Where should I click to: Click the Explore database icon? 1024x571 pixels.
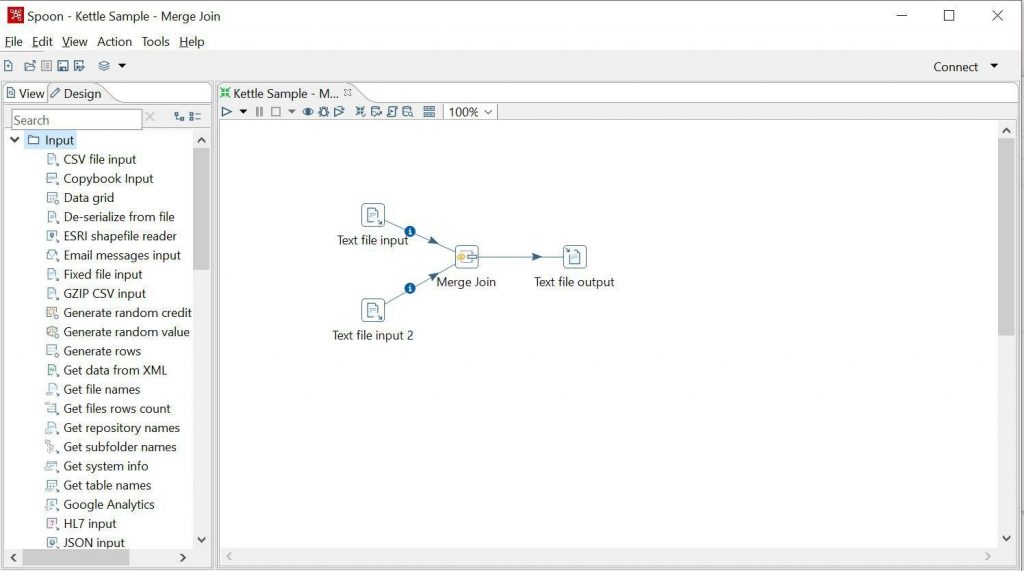pyautogui.click(x=408, y=112)
